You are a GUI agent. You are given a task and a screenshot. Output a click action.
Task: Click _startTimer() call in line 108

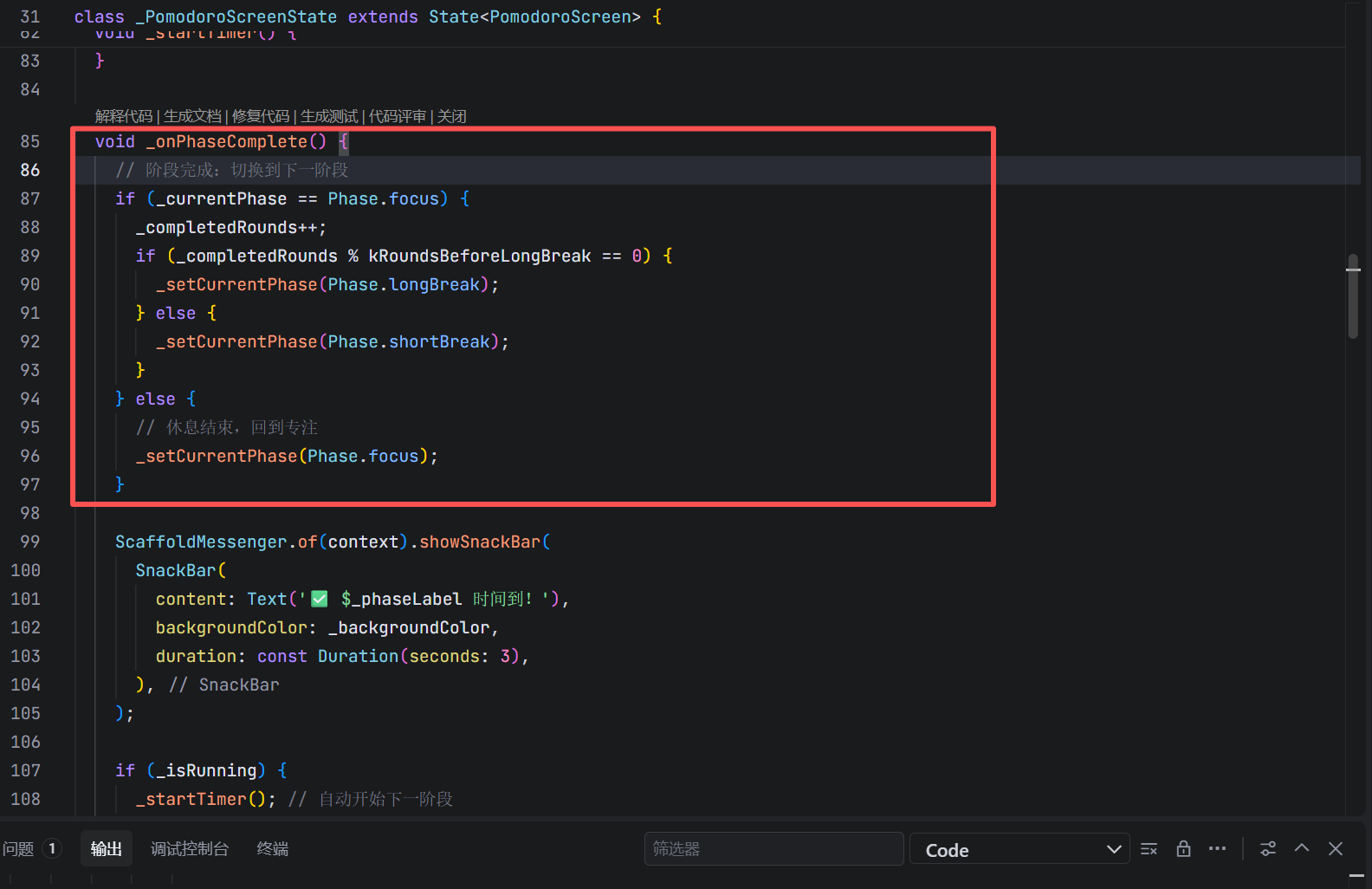click(x=201, y=799)
